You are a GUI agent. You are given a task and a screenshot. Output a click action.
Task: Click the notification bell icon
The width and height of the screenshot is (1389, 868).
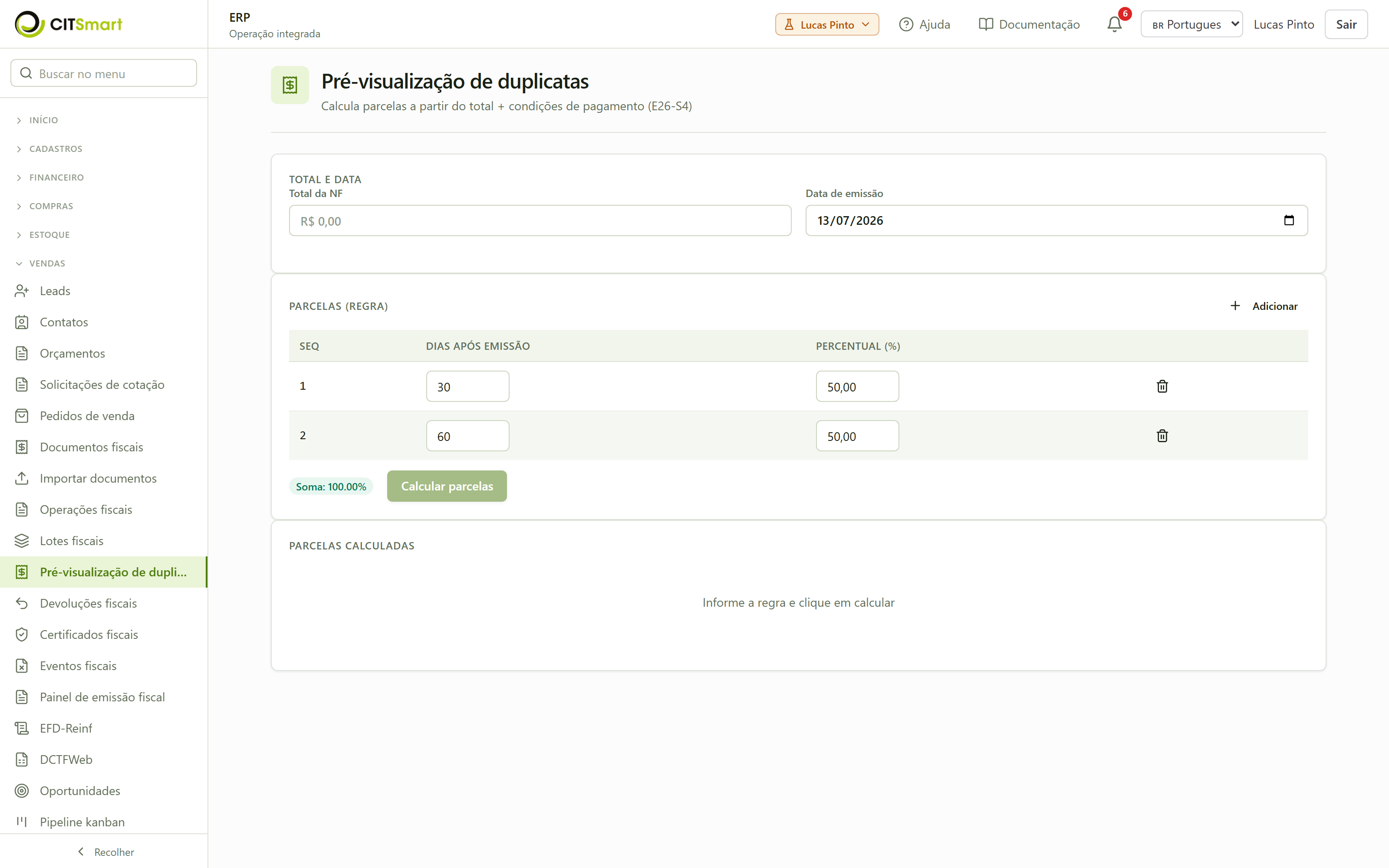click(1114, 24)
